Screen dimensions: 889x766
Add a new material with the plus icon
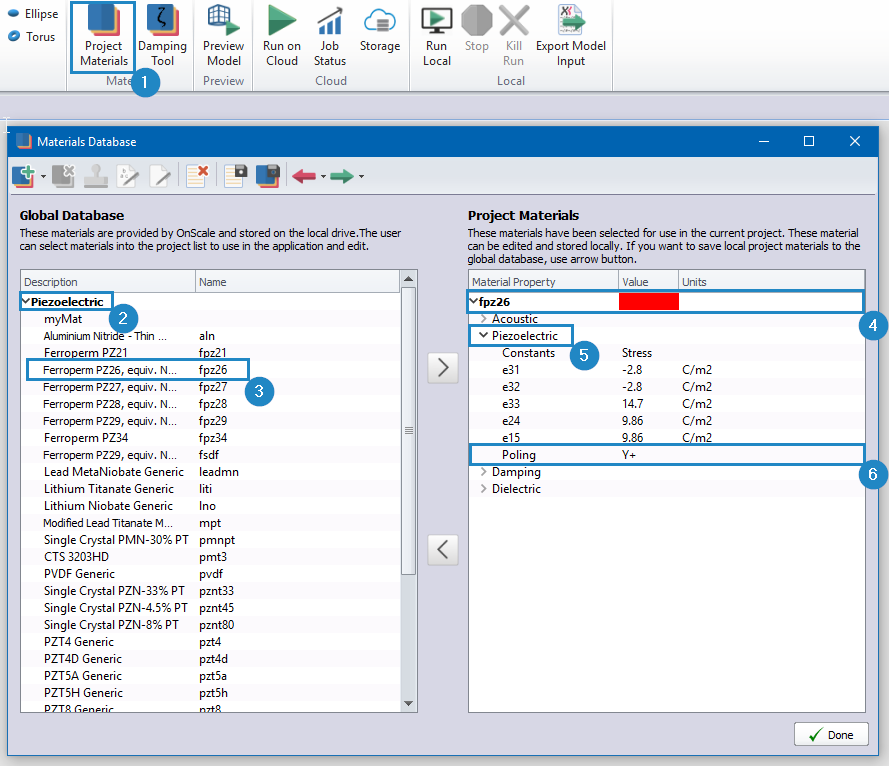pos(24,176)
